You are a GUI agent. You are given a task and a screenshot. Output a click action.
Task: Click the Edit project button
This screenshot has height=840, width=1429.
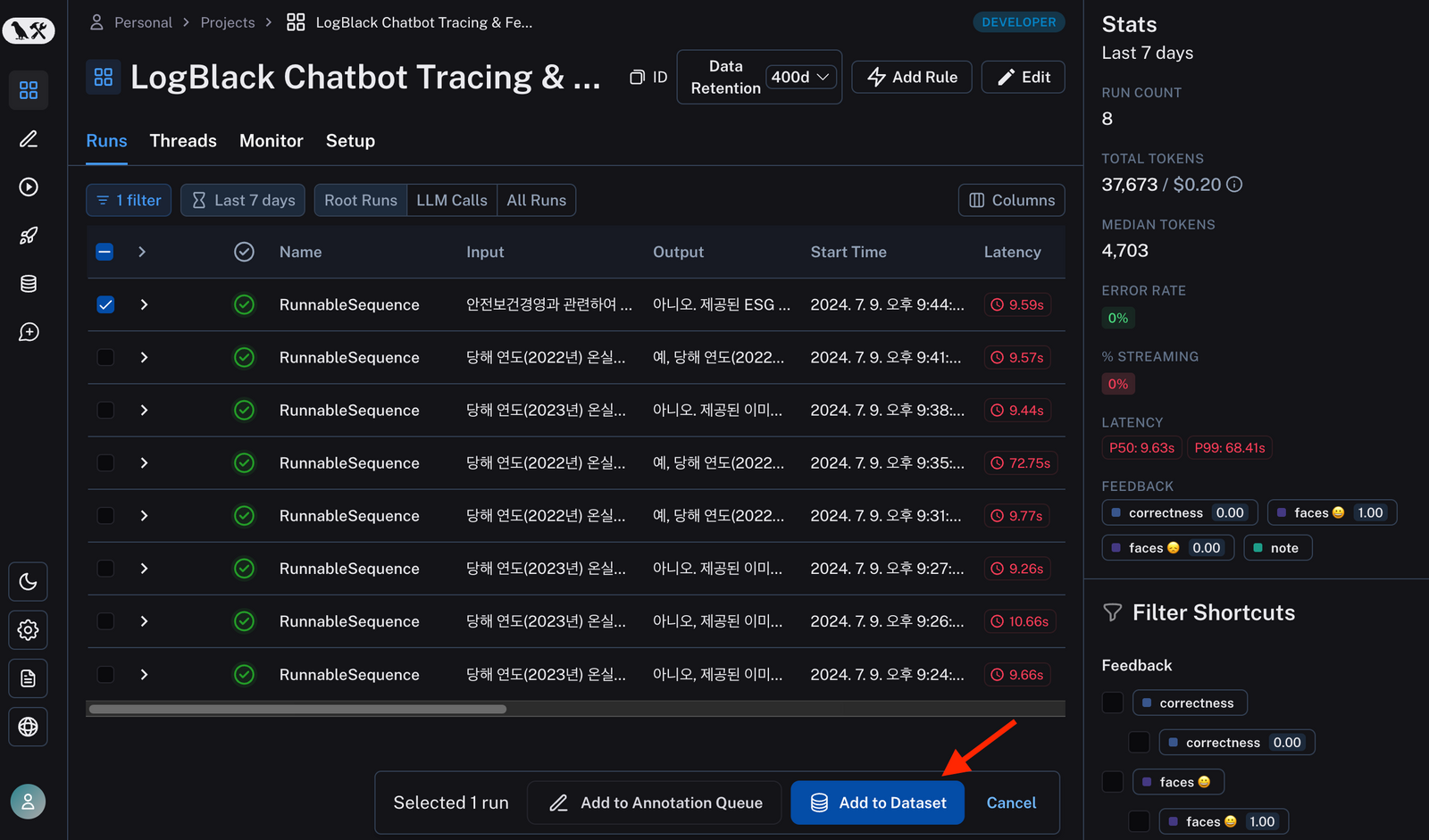(1024, 77)
